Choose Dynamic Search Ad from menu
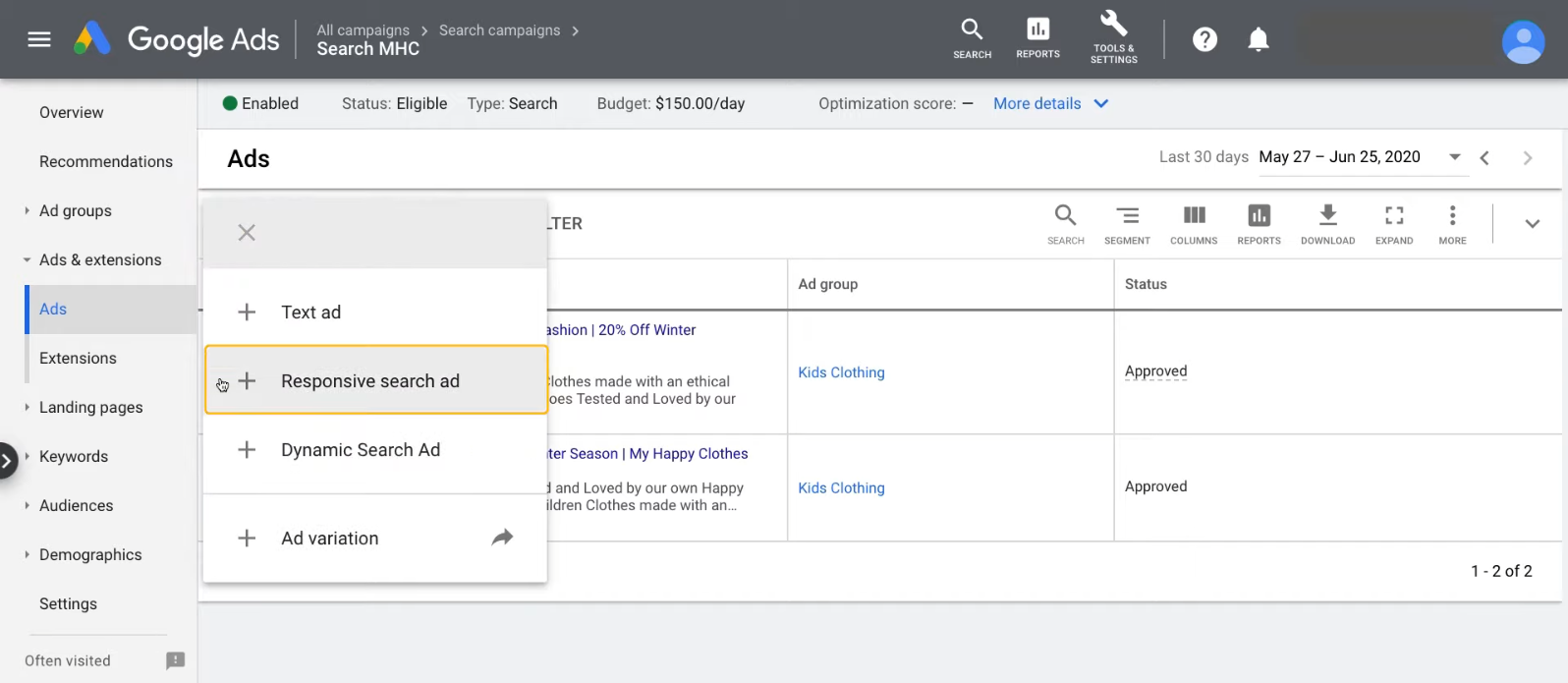This screenshot has width=1568, height=683. click(360, 450)
